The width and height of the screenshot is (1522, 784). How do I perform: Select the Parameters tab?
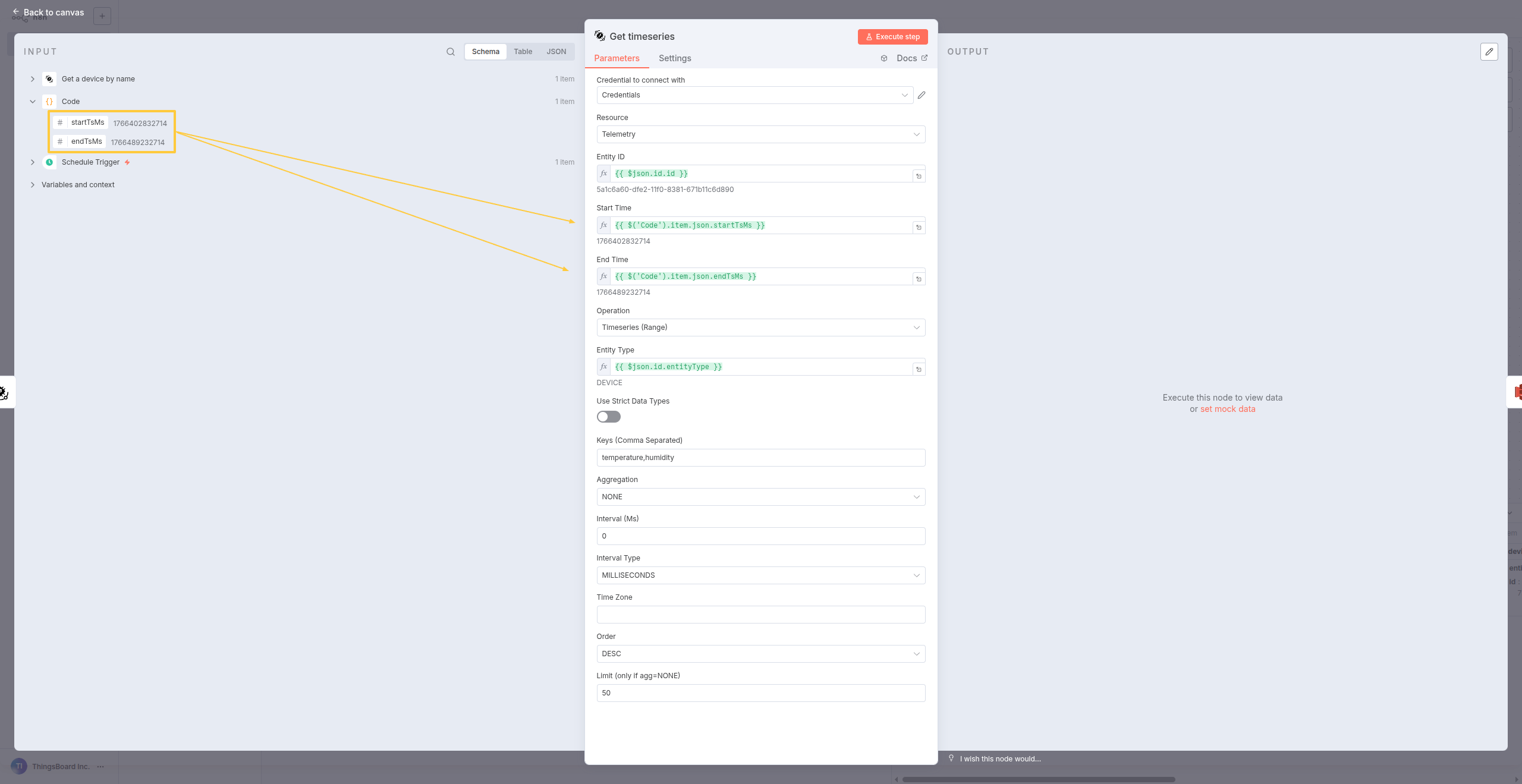point(617,58)
